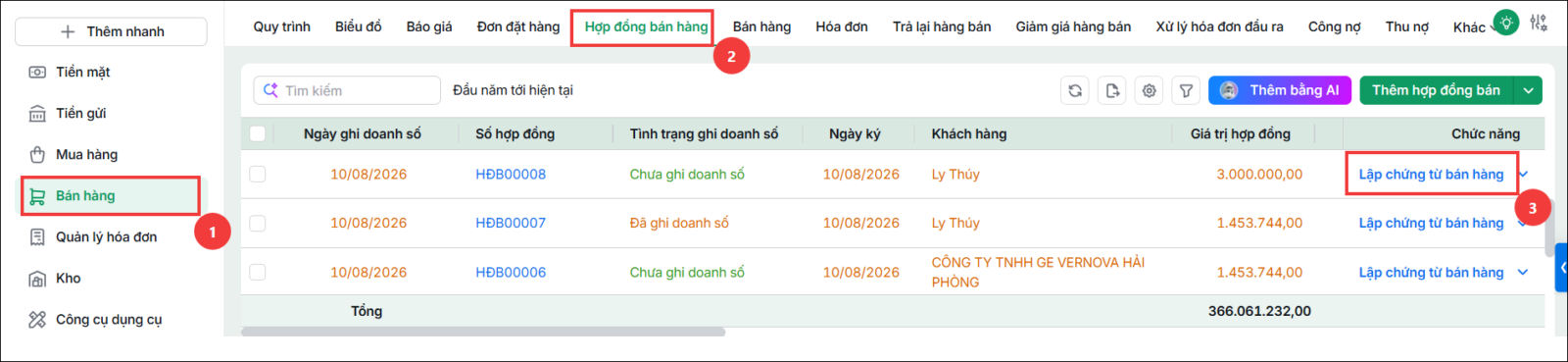Image resolution: width=1568 pixels, height=362 pixels.
Task: Click the Thêm bằng AI button
Action: (1280, 90)
